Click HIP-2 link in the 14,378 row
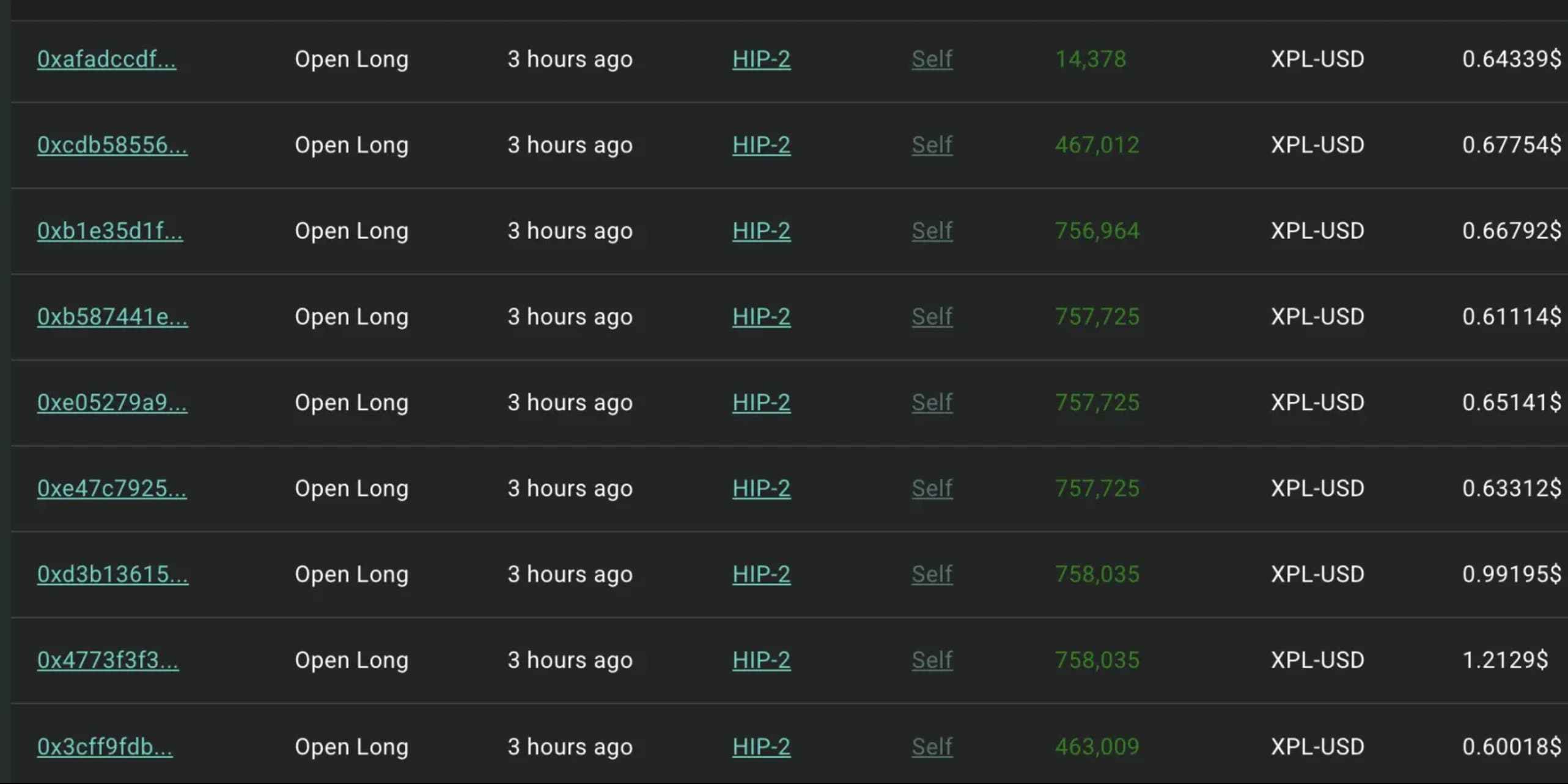Screen dimensions: 1568x784 pos(761,59)
